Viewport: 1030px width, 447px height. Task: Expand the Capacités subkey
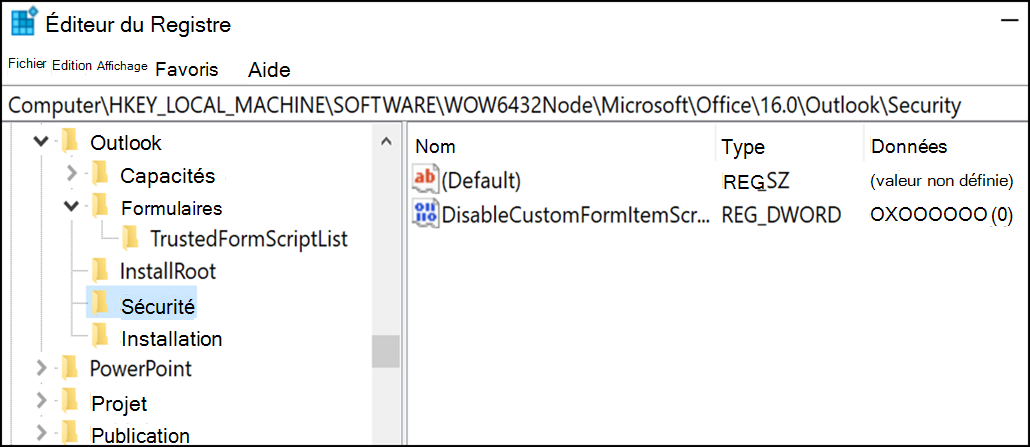pos(72,174)
